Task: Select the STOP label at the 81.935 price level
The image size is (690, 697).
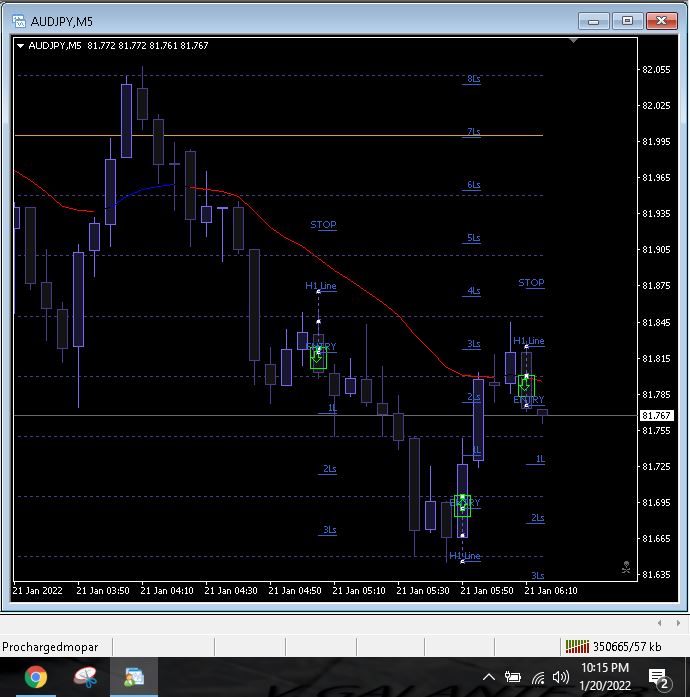Action: pos(323,224)
